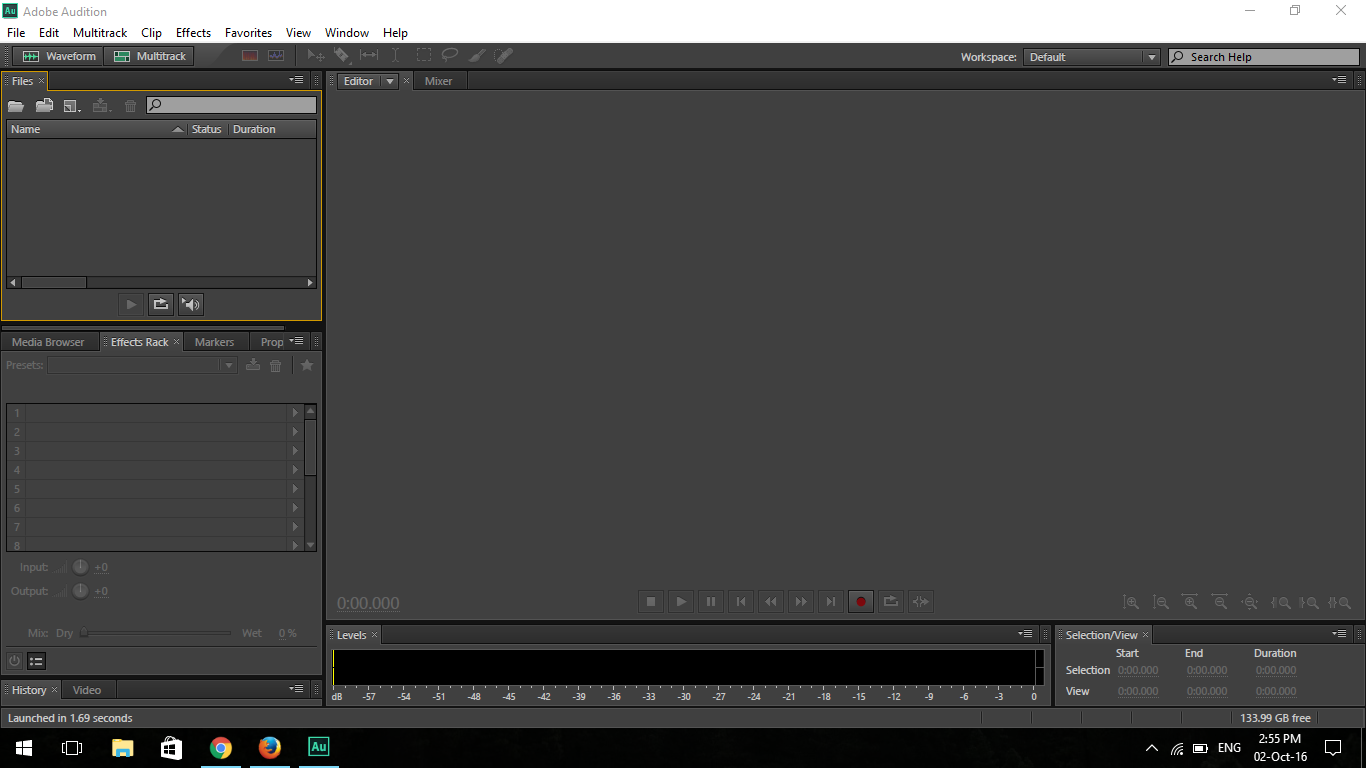Click the red Record button
The width and height of the screenshot is (1366, 768).
861,601
